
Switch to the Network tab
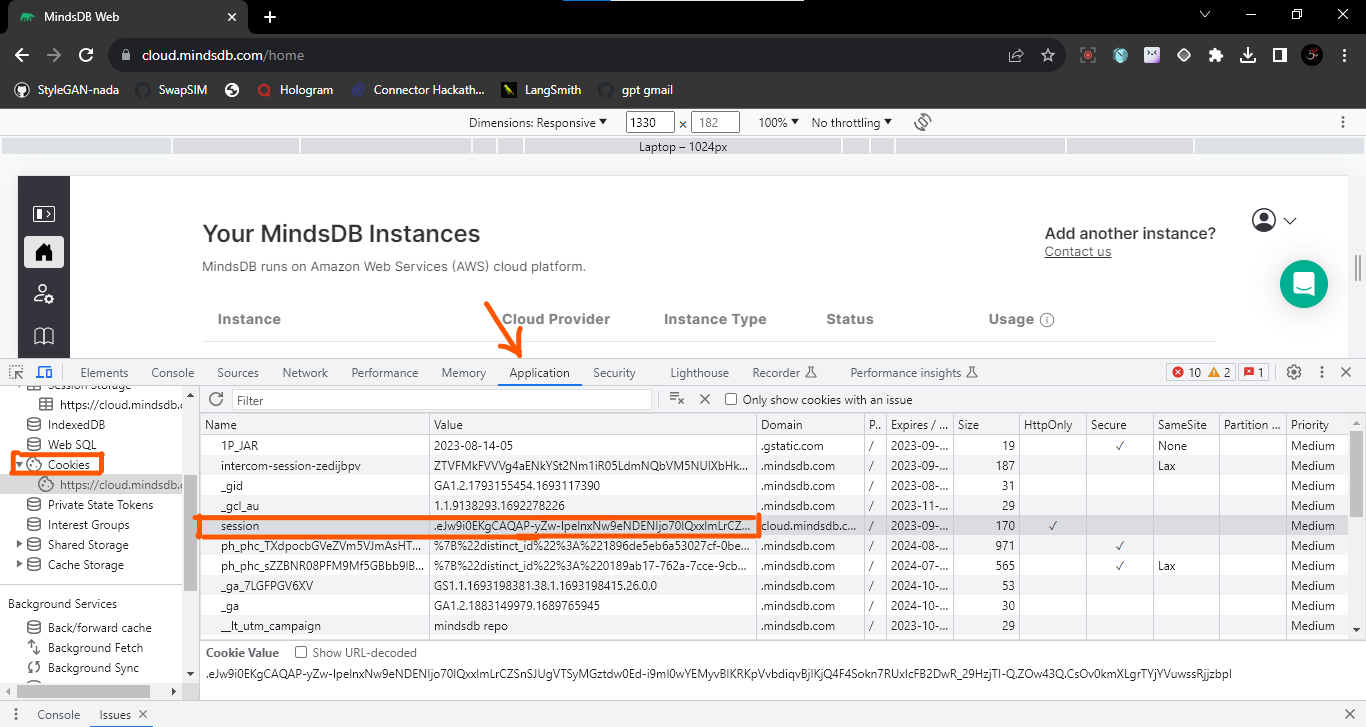click(305, 371)
